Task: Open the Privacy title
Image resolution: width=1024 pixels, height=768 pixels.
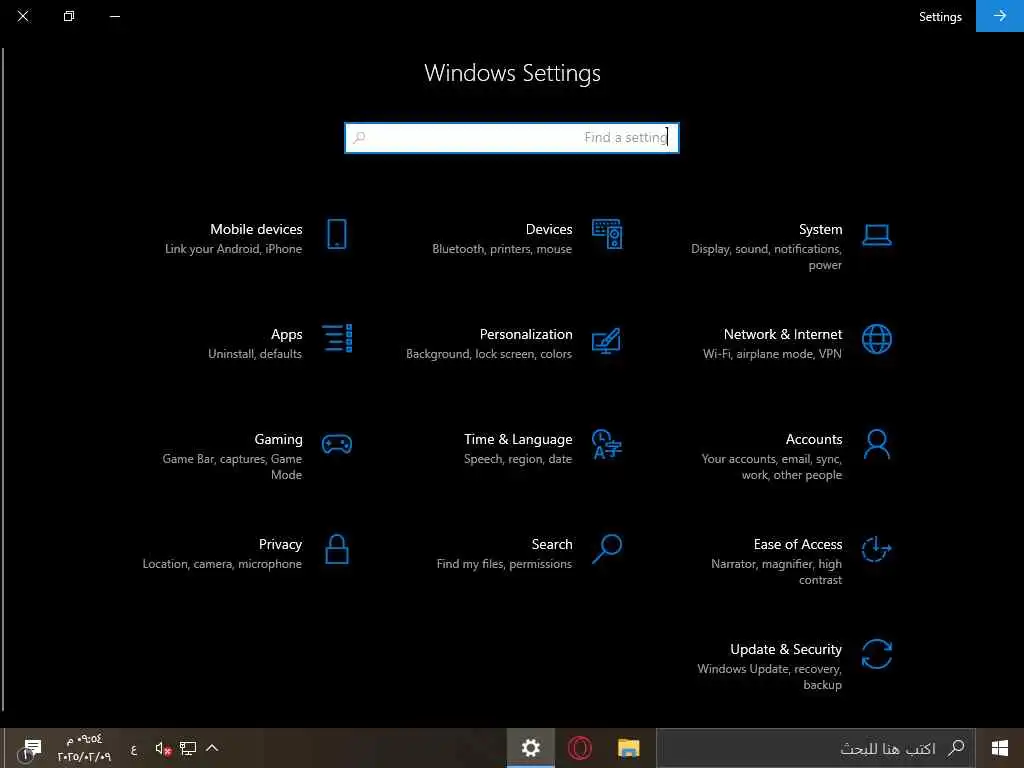Action: (x=280, y=545)
